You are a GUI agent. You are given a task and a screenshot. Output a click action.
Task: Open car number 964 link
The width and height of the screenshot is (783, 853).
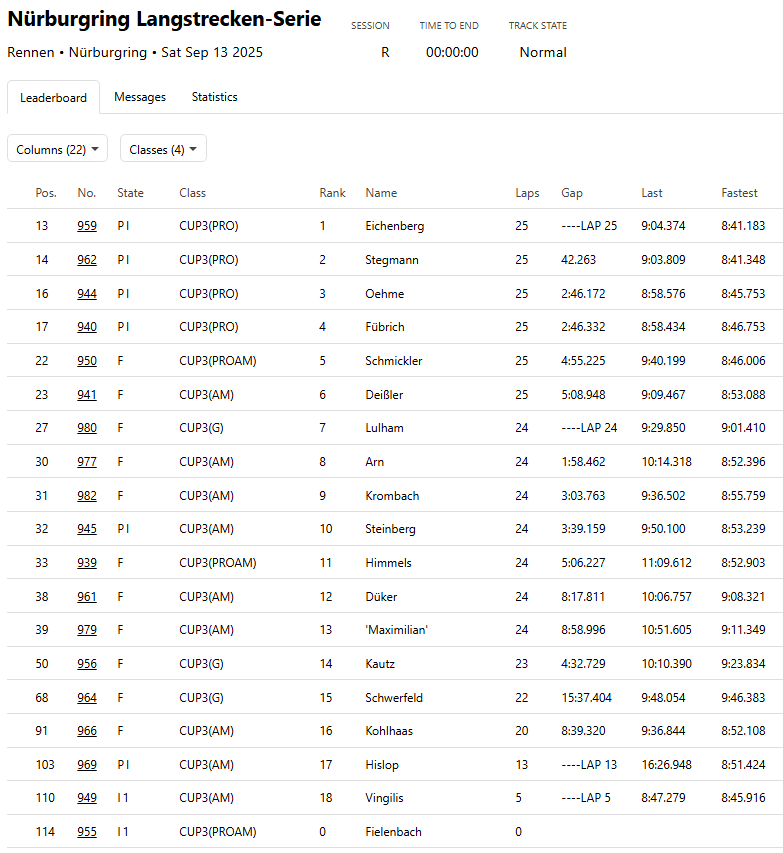click(x=87, y=697)
